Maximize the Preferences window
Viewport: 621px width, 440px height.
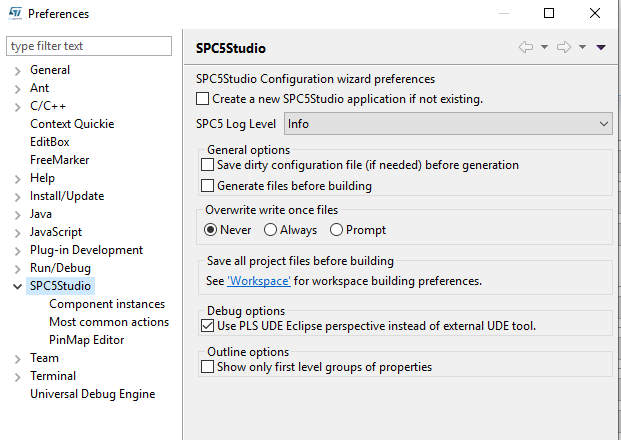[x=549, y=13]
